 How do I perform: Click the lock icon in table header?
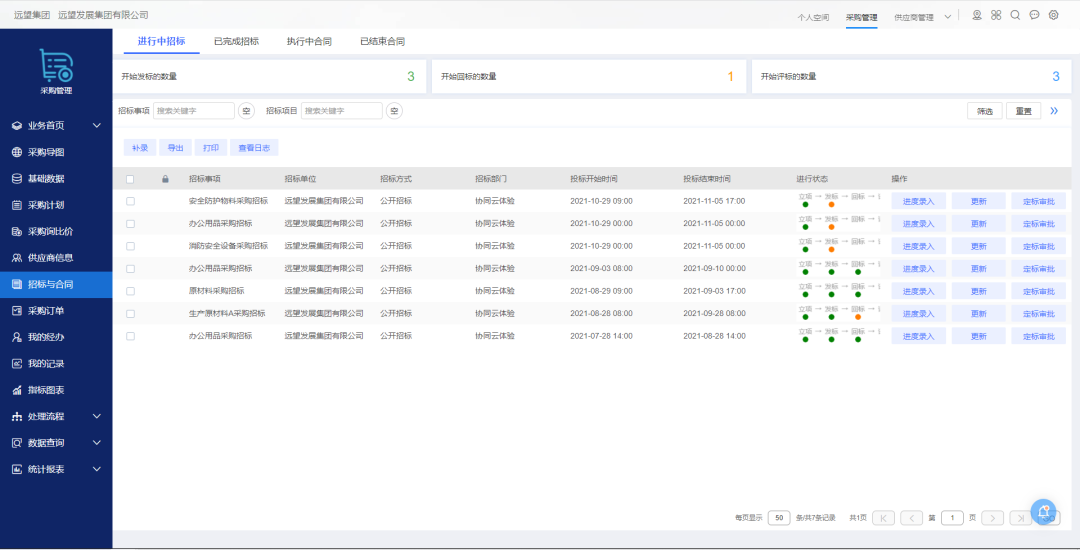[x=165, y=179]
